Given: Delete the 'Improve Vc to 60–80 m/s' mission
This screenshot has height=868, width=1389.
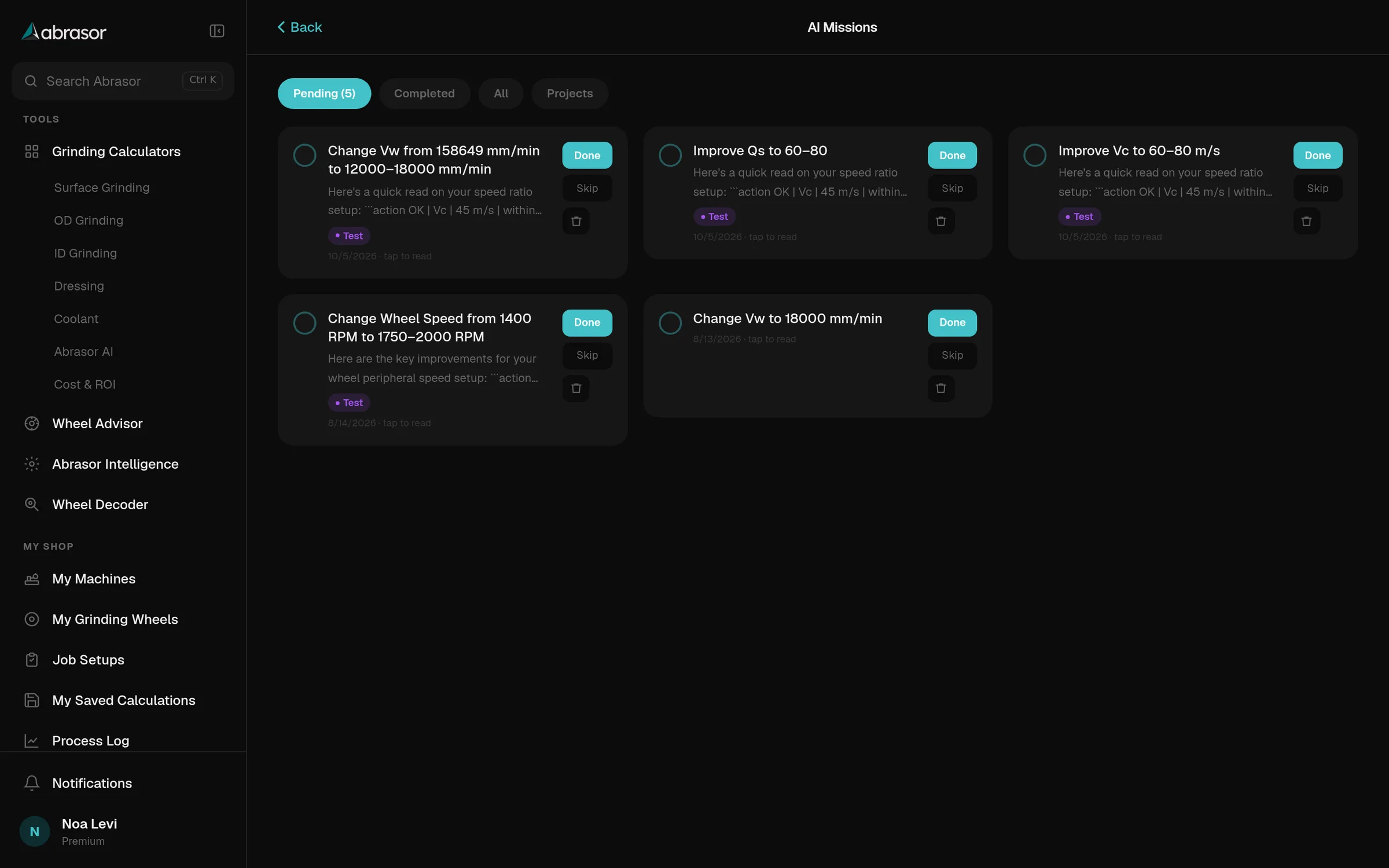Looking at the screenshot, I should 1306,221.
